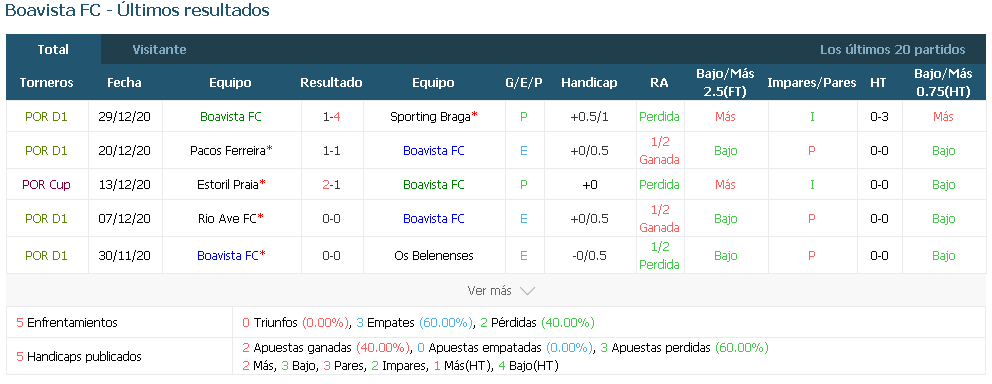Click Boavista FC in the 29/12/20 row
The width and height of the screenshot is (992, 384).
click(231, 116)
